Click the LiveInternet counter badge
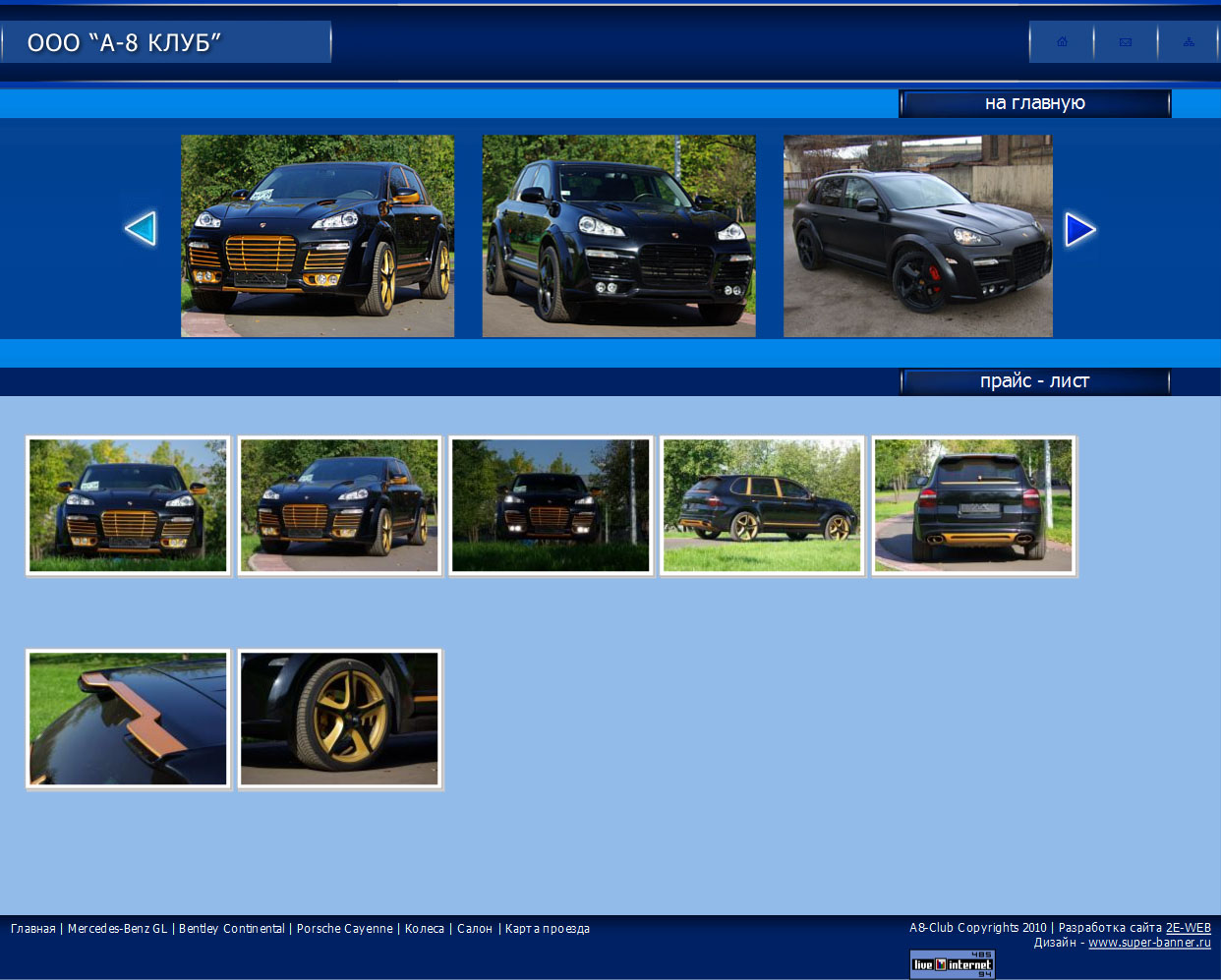This screenshot has width=1221, height=980. click(x=953, y=964)
